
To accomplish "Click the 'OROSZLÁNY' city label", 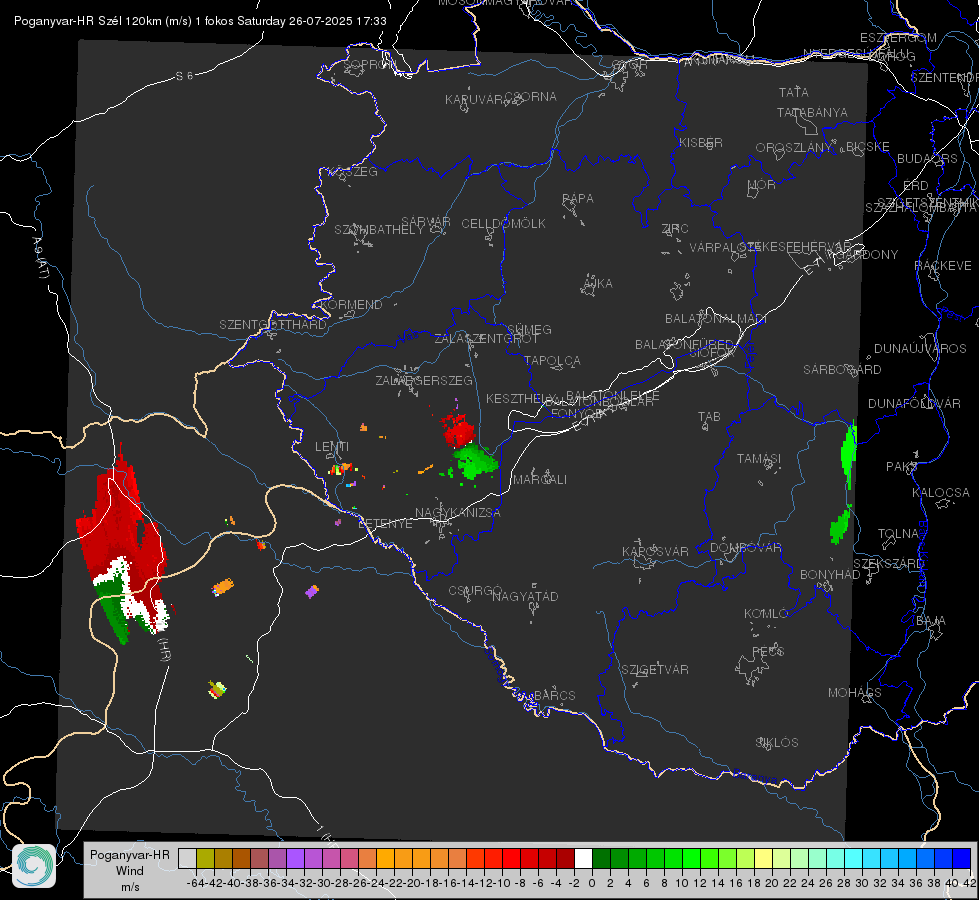I will [794, 148].
